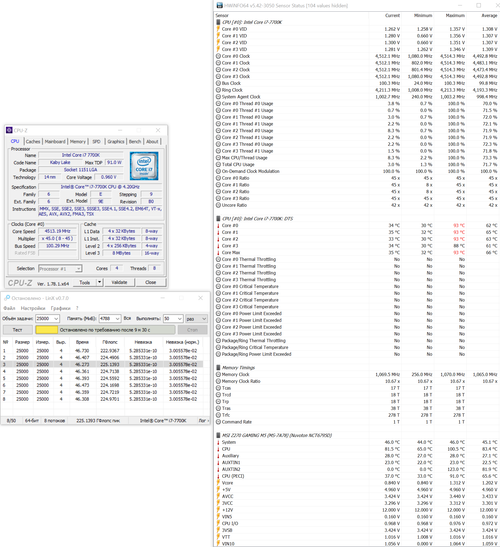
Task: Click the chip icon of MSI Z270 GAMING M5 group
Action: pyautogui.click(x=218, y=435)
